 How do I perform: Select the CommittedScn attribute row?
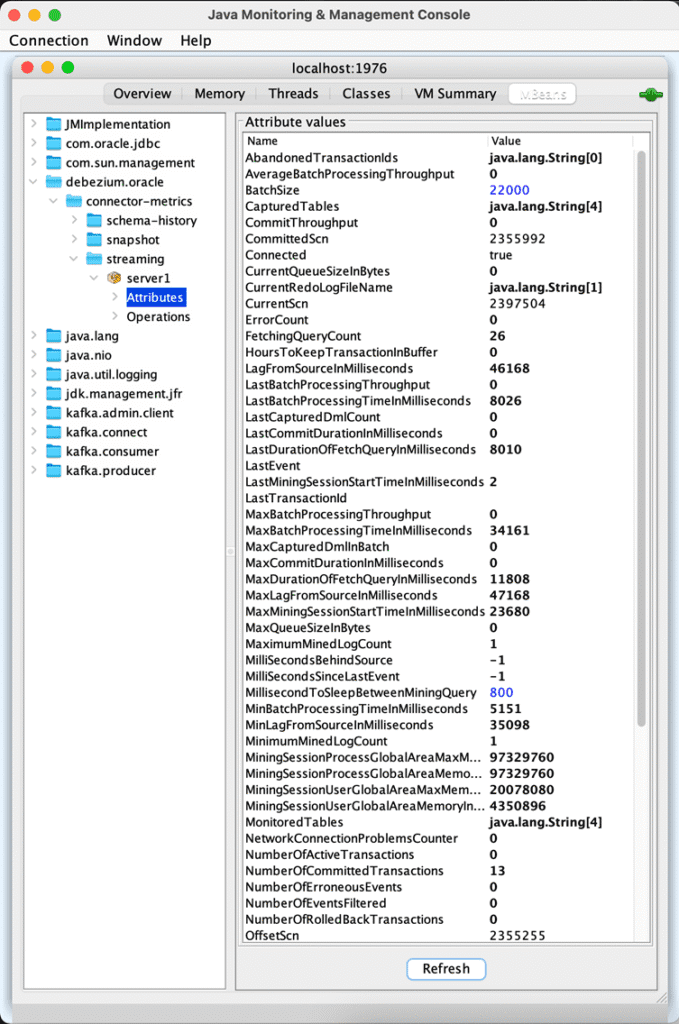click(439, 239)
